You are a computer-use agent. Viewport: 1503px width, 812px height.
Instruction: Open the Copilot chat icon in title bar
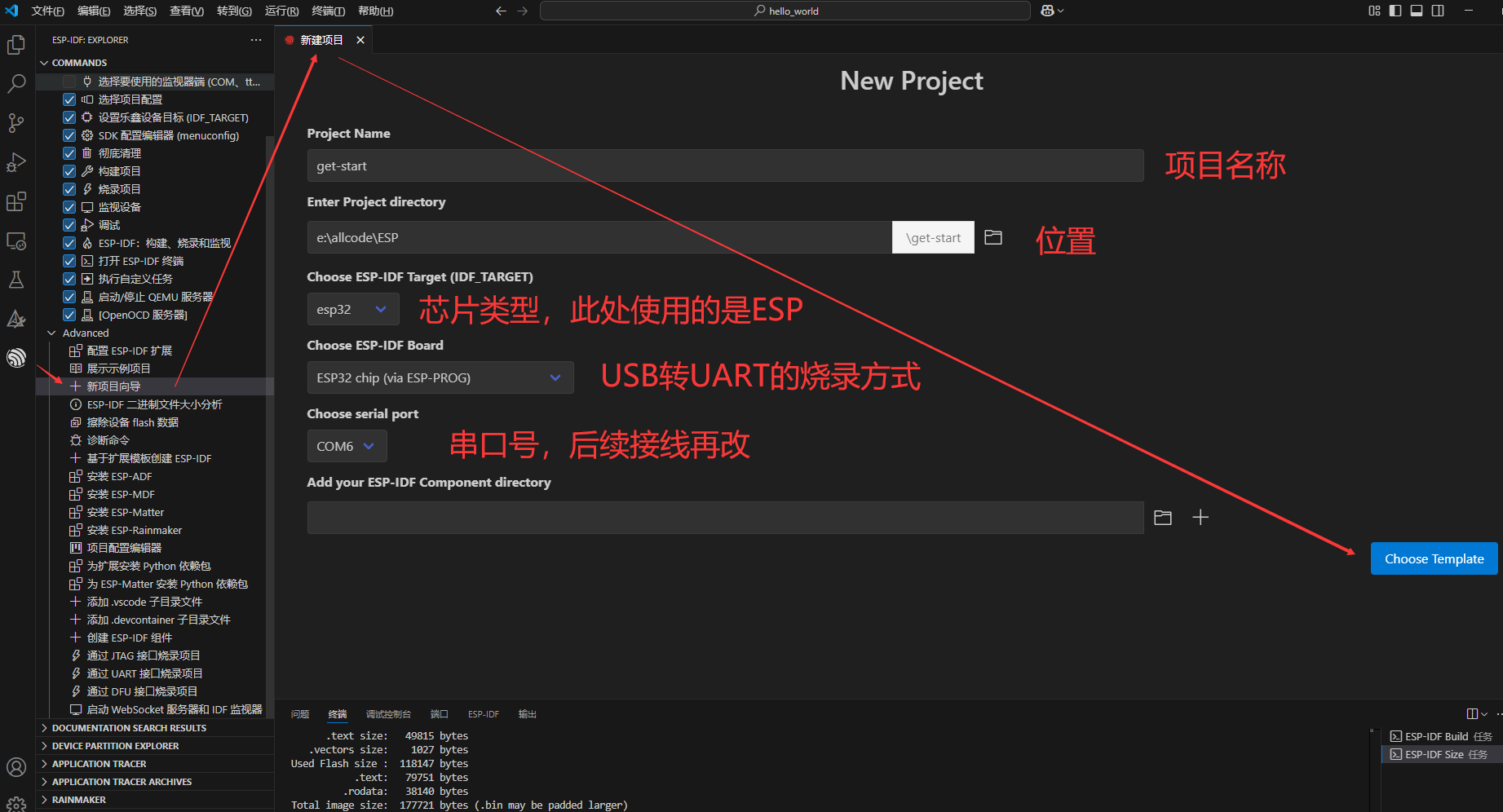[1048, 11]
